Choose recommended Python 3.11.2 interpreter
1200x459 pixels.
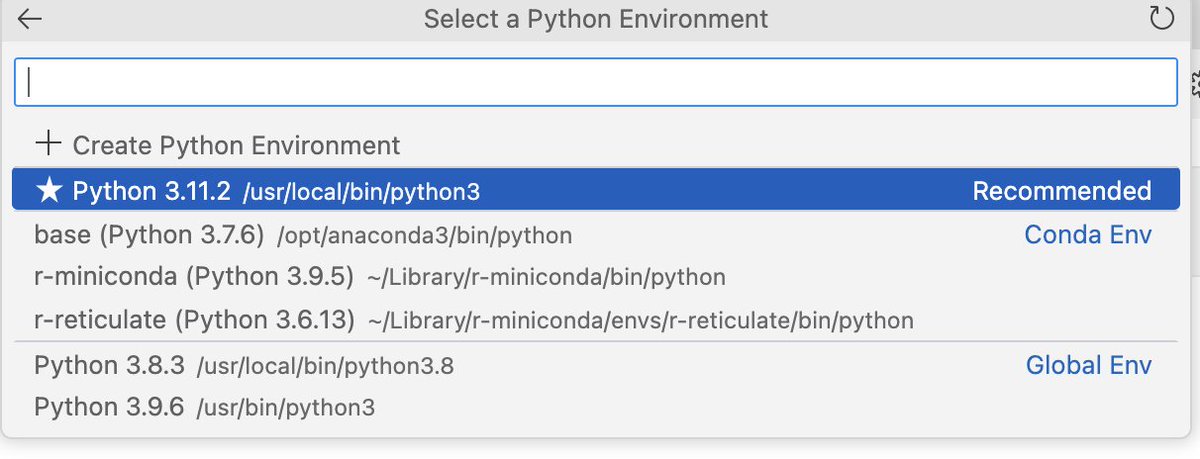pos(595,190)
